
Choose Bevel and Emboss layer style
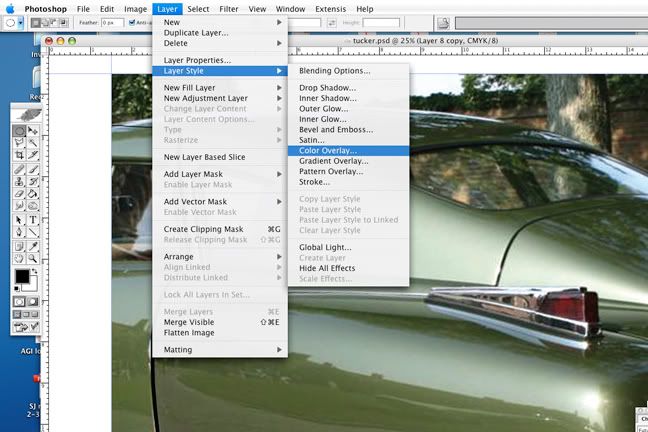tap(348, 129)
